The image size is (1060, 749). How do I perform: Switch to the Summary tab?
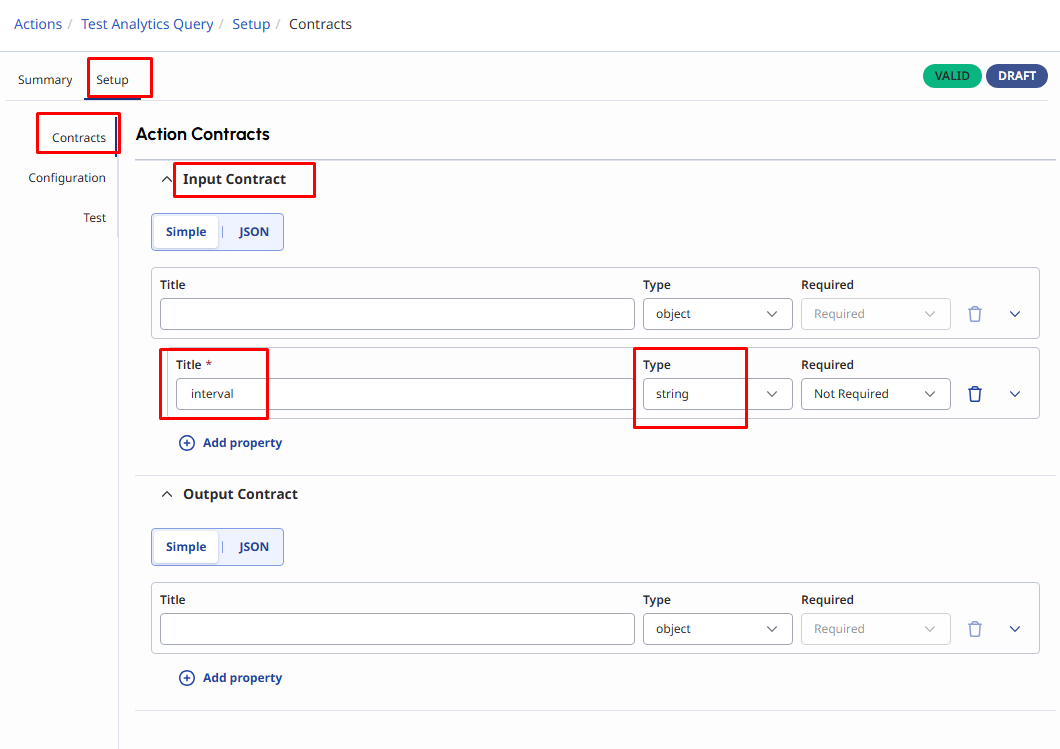click(45, 80)
